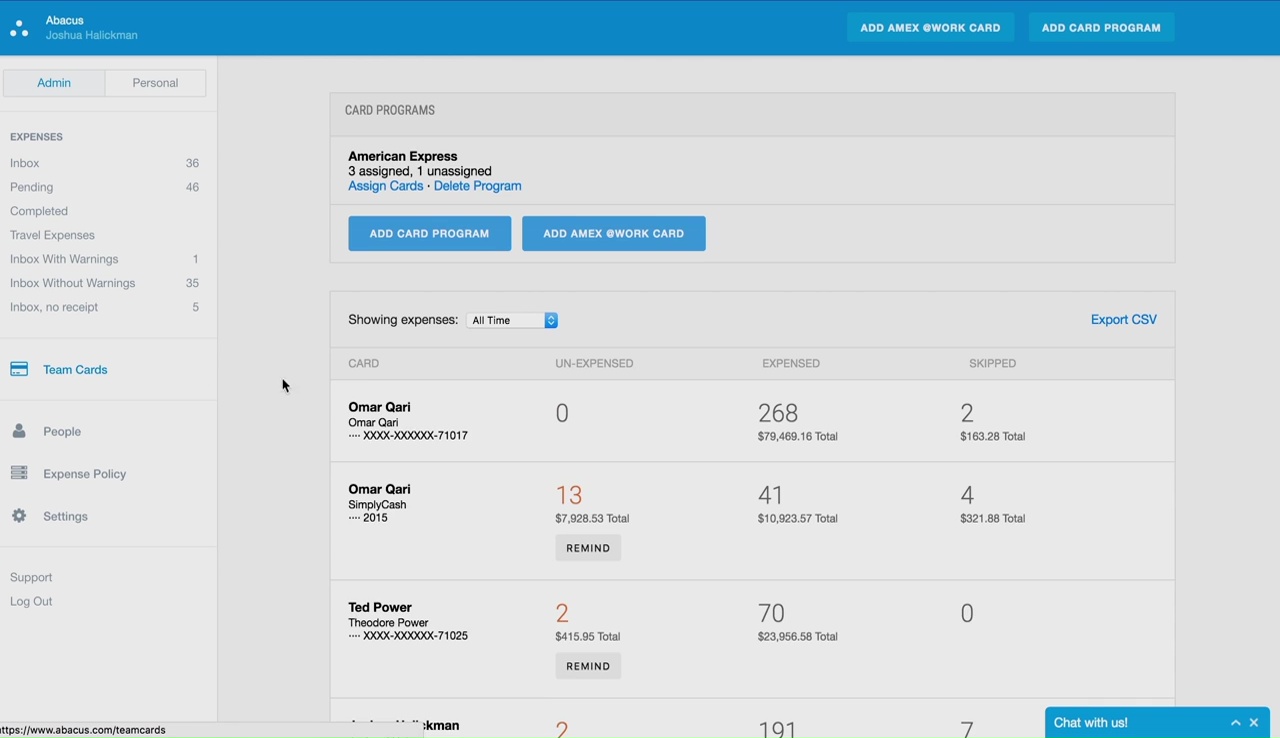The image size is (1280, 738).
Task: Expand the Chat with us panel
Action: [x=1235, y=723]
